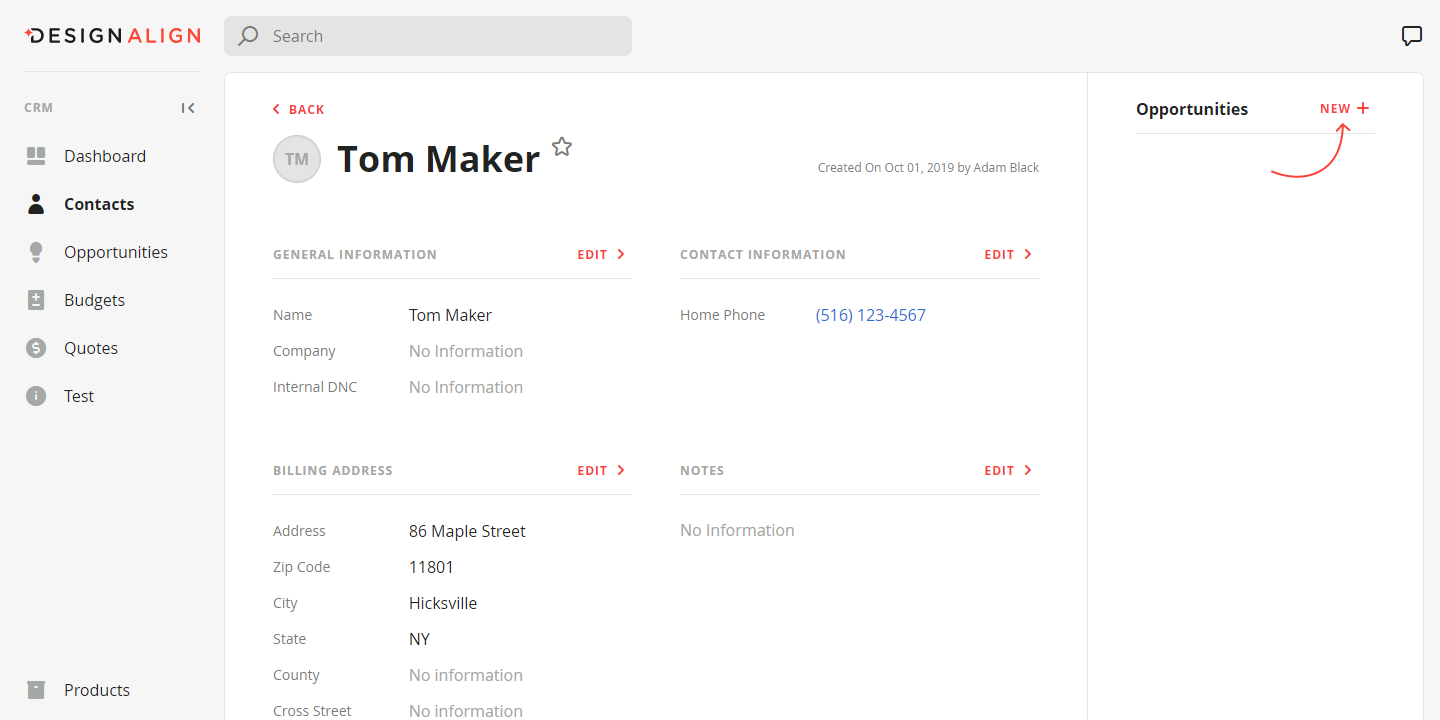Viewport: 1440px width, 720px height.
Task: Open the Opportunities menu item
Action: point(116,252)
